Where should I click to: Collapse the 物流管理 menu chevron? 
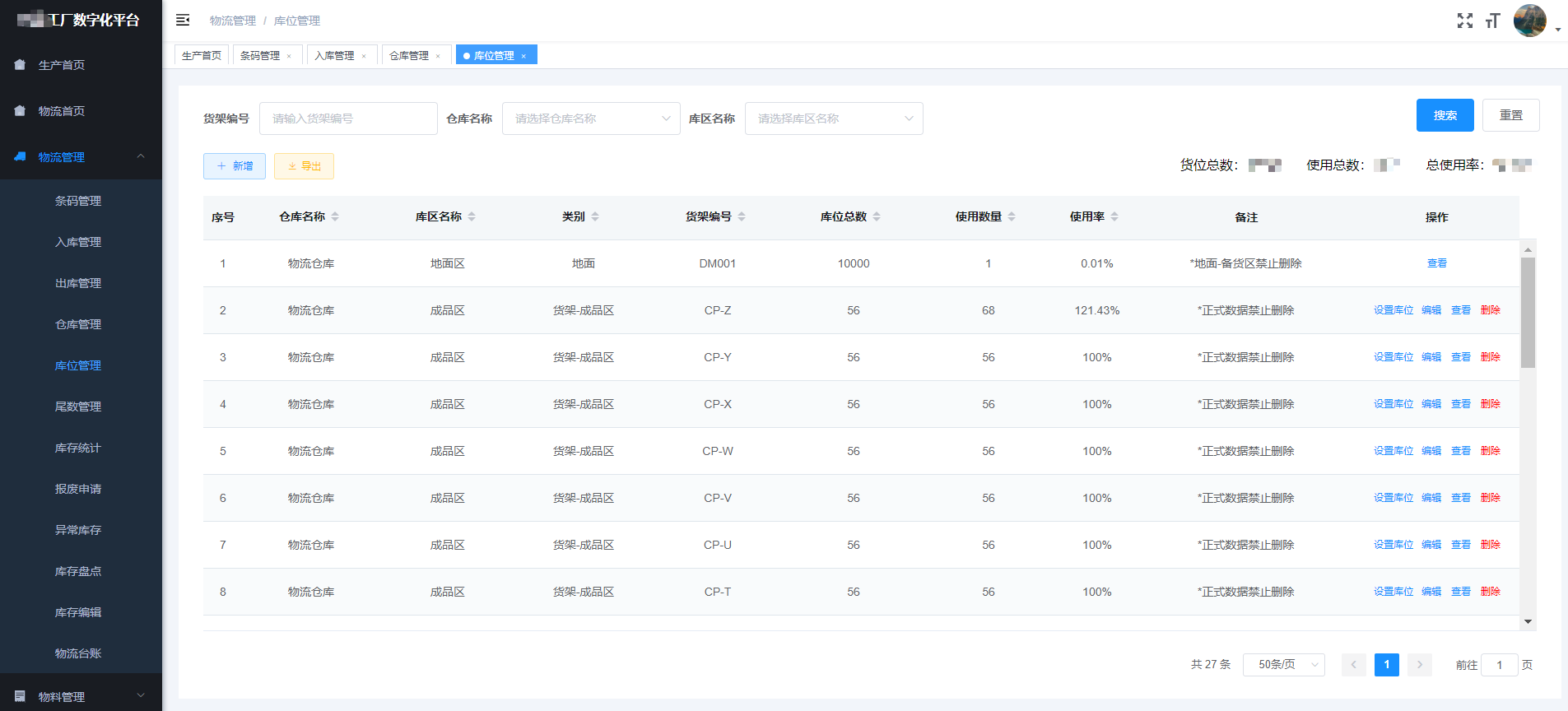(141, 156)
